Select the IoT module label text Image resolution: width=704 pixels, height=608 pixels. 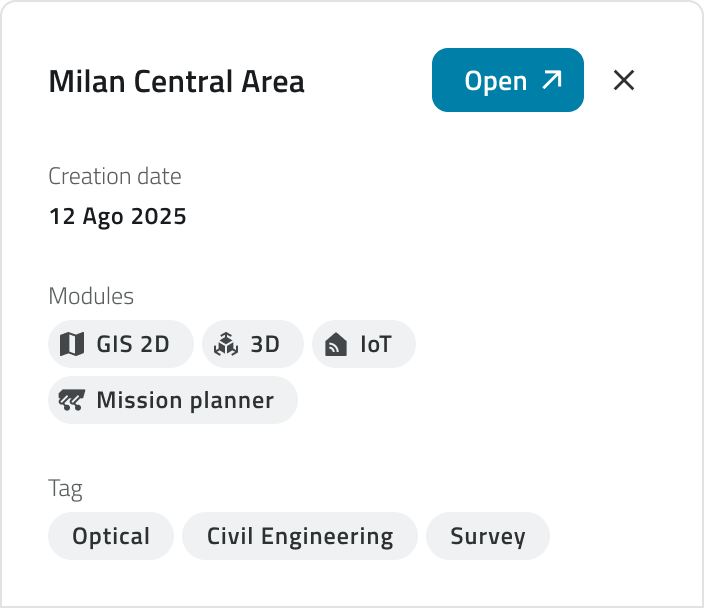tap(376, 345)
